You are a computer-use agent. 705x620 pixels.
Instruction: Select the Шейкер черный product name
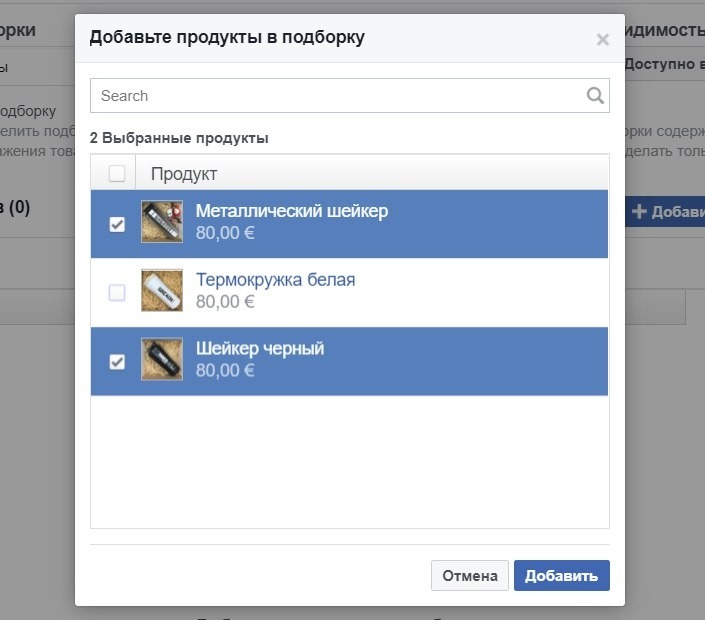[260, 348]
